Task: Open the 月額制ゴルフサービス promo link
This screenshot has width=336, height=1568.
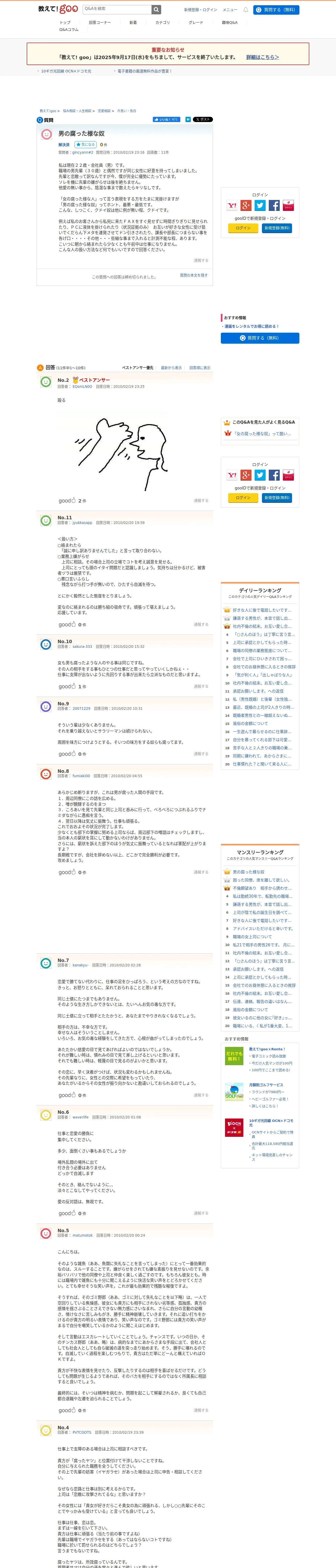Action: point(266,1085)
